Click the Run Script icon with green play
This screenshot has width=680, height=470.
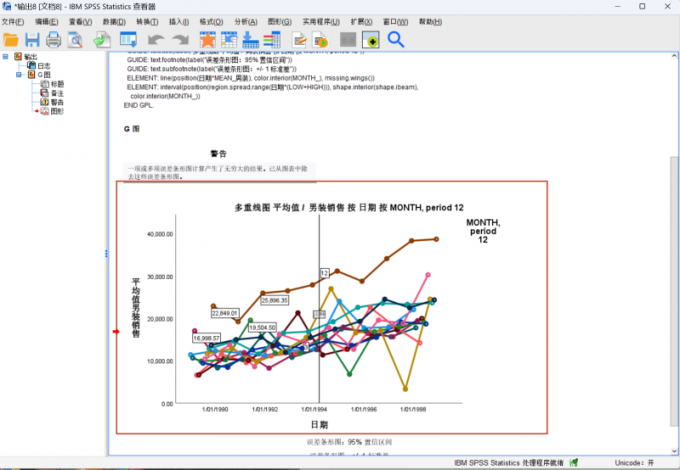321,40
